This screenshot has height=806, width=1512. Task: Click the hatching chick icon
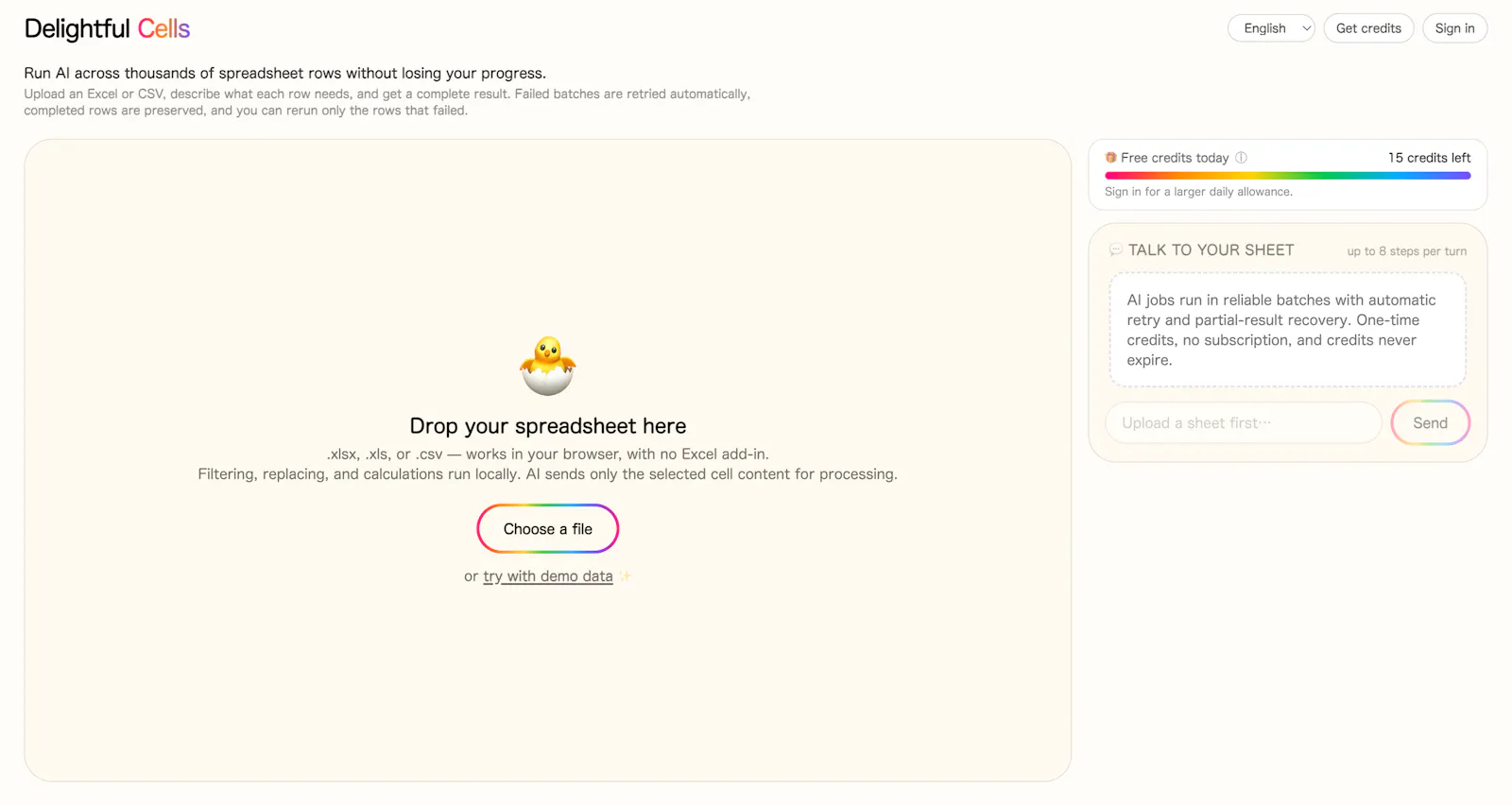548,366
